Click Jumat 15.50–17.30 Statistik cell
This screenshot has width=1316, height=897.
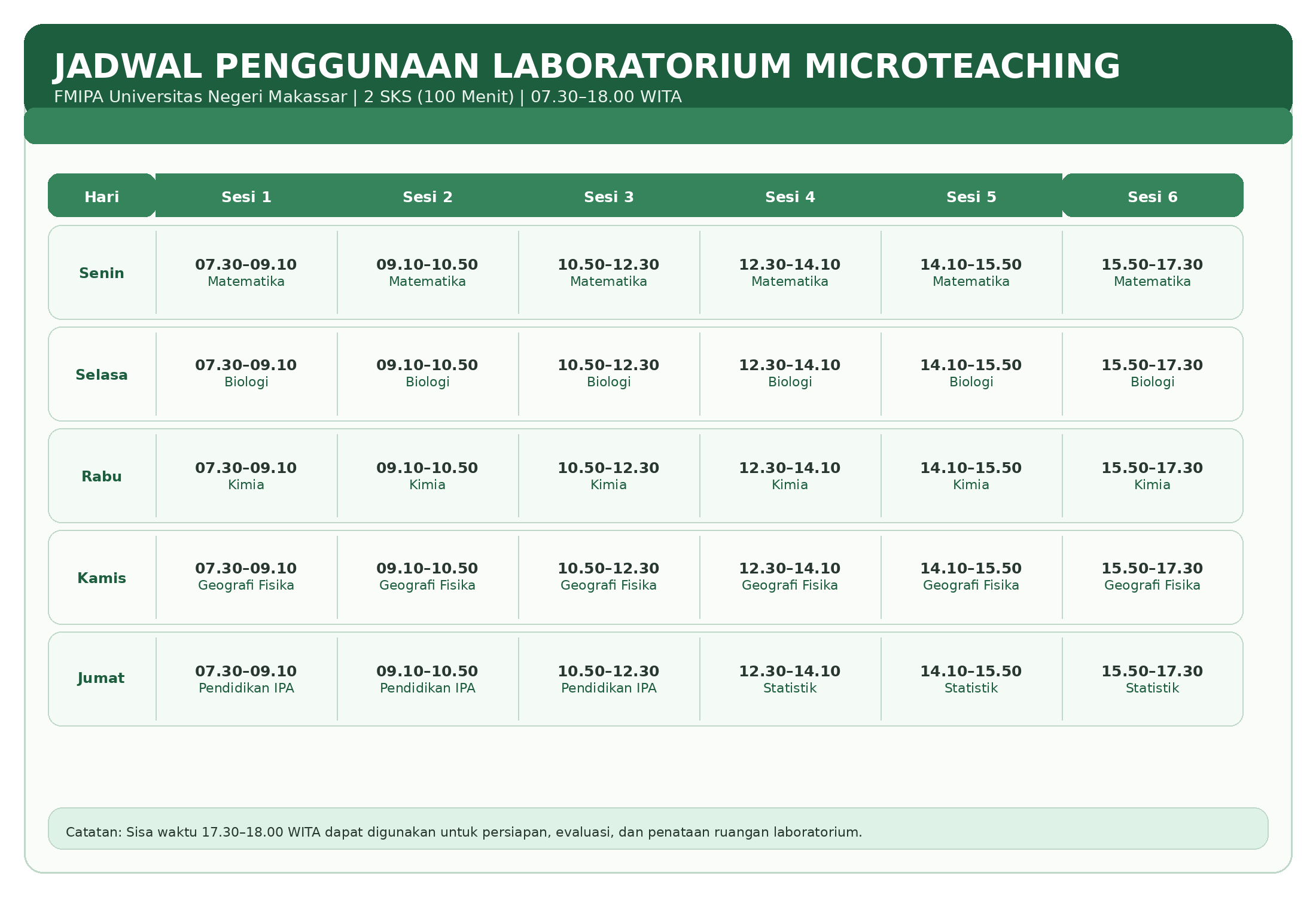click(x=1152, y=679)
